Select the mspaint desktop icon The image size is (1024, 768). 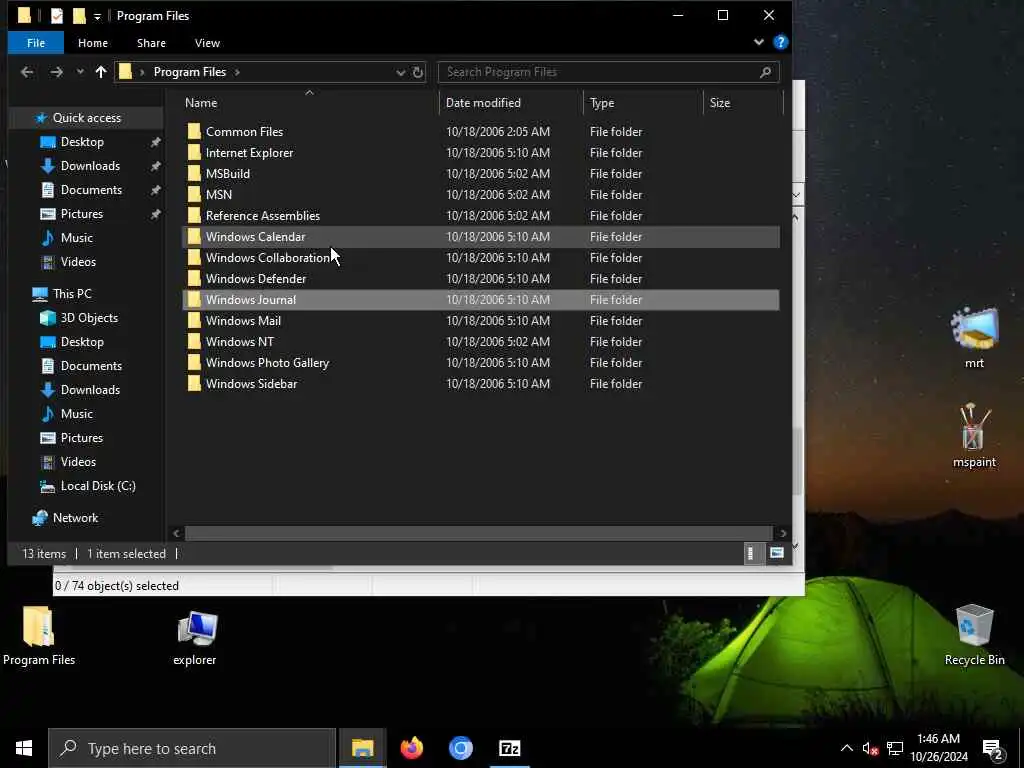coord(974,436)
